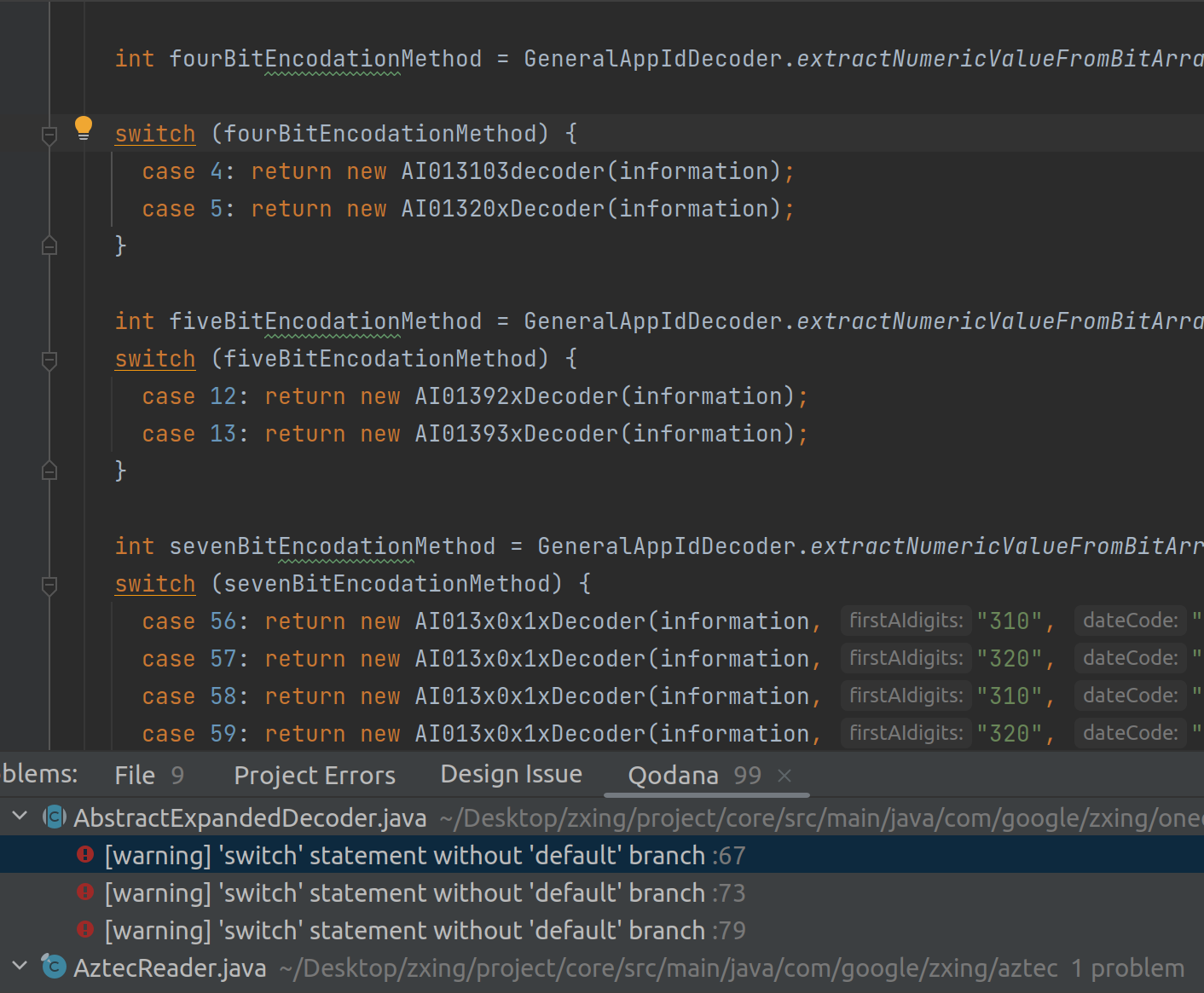
Task: Click the fold marker beside sevenBitEncodationMethod switch
Action: pyautogui.click(x=49, y=586)
